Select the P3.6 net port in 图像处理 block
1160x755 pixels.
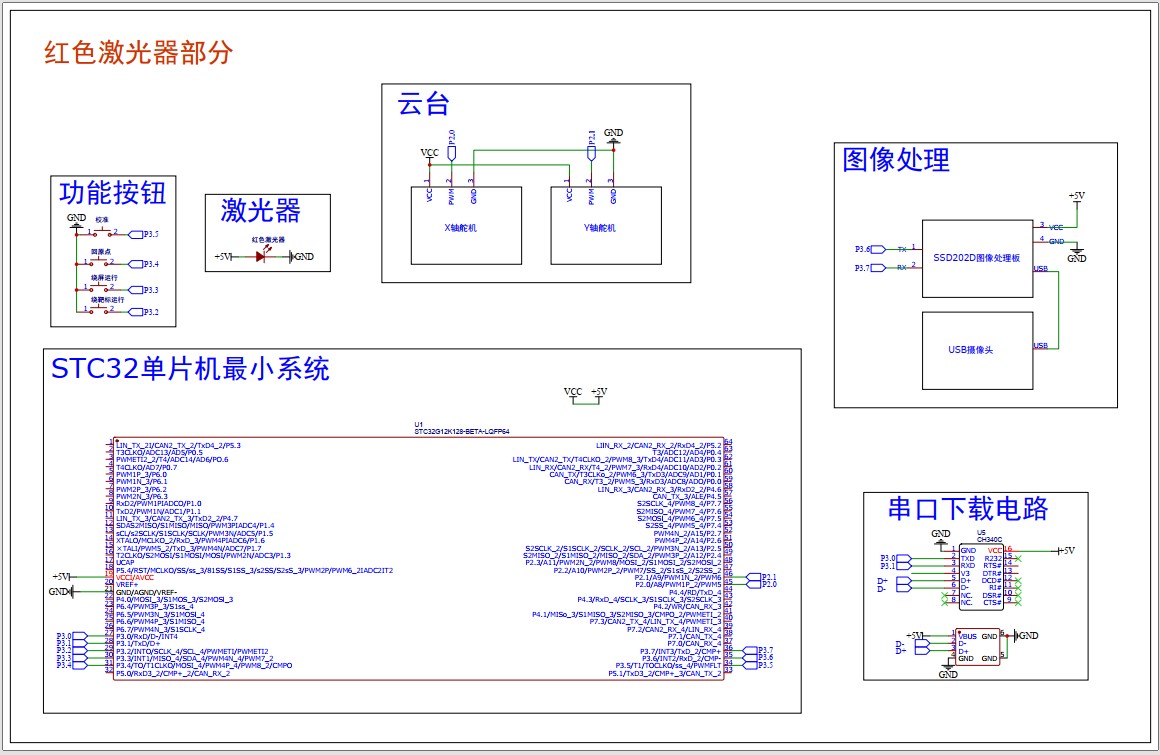[870, 249]
